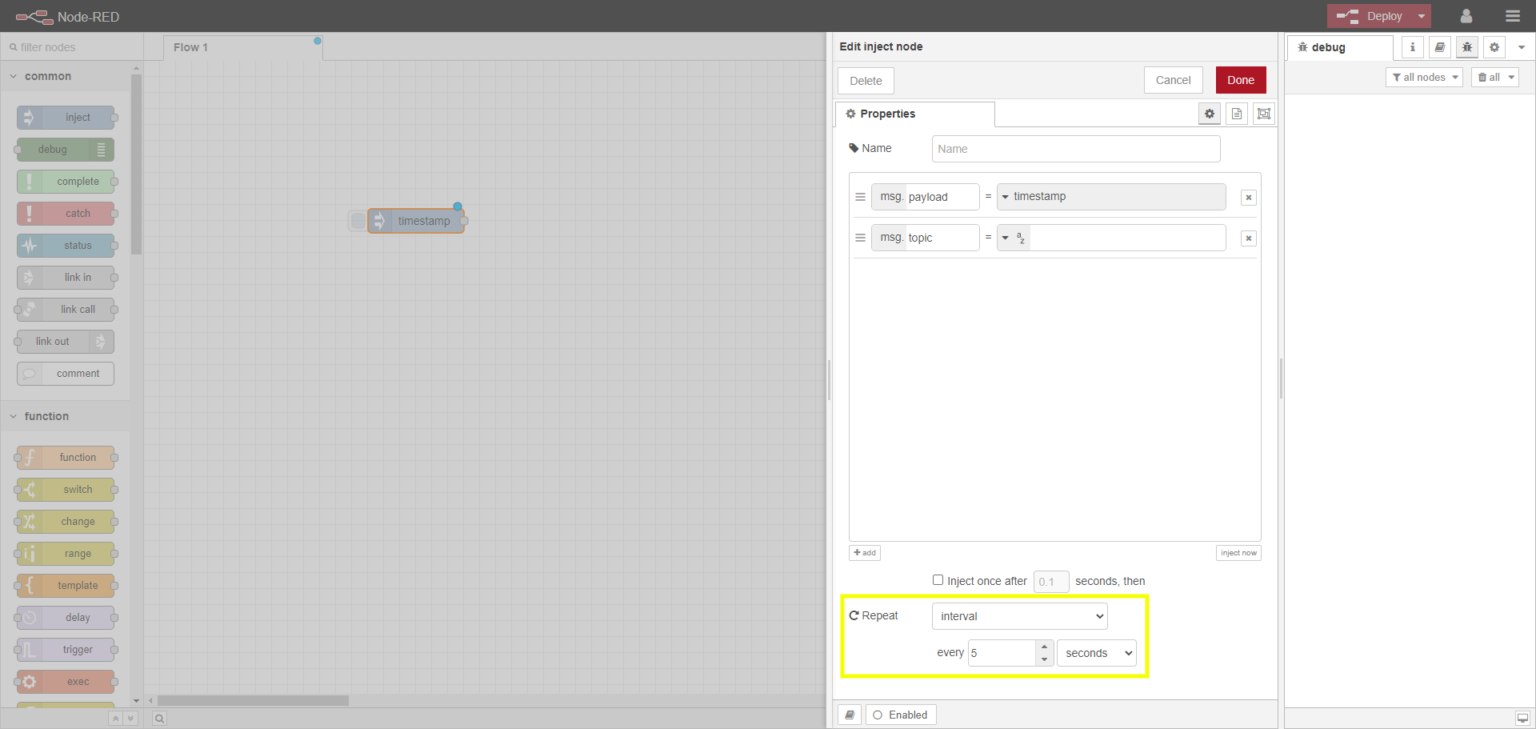Open the seconds unit dropdown
1536x729 pixels.
click(x=1096, y=653)
